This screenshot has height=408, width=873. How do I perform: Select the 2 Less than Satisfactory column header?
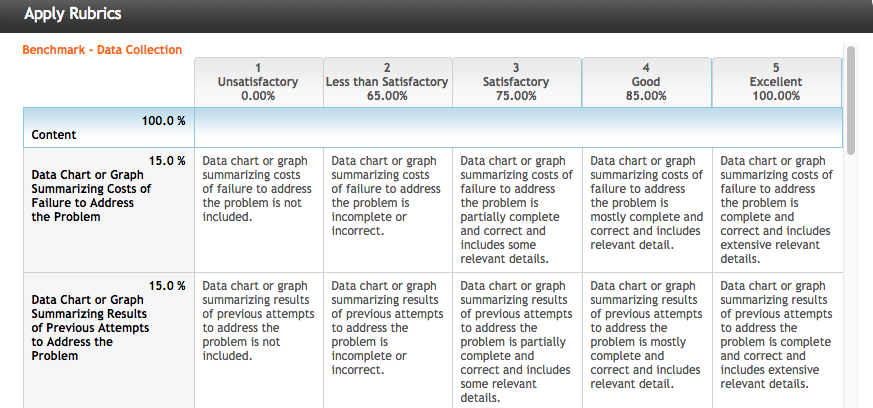388,82
